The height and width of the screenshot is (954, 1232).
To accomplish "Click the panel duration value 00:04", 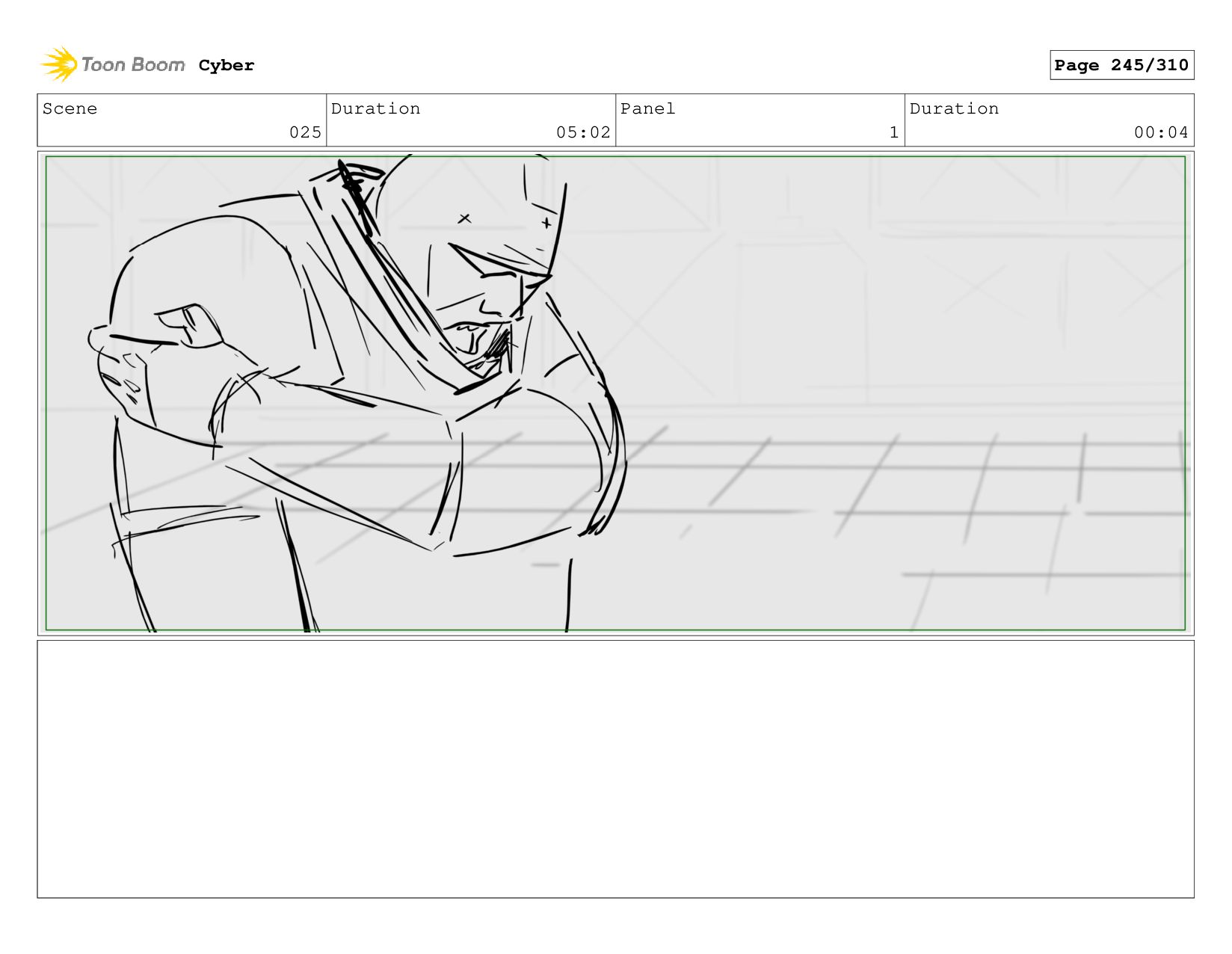I will (x=1161, y=132).
